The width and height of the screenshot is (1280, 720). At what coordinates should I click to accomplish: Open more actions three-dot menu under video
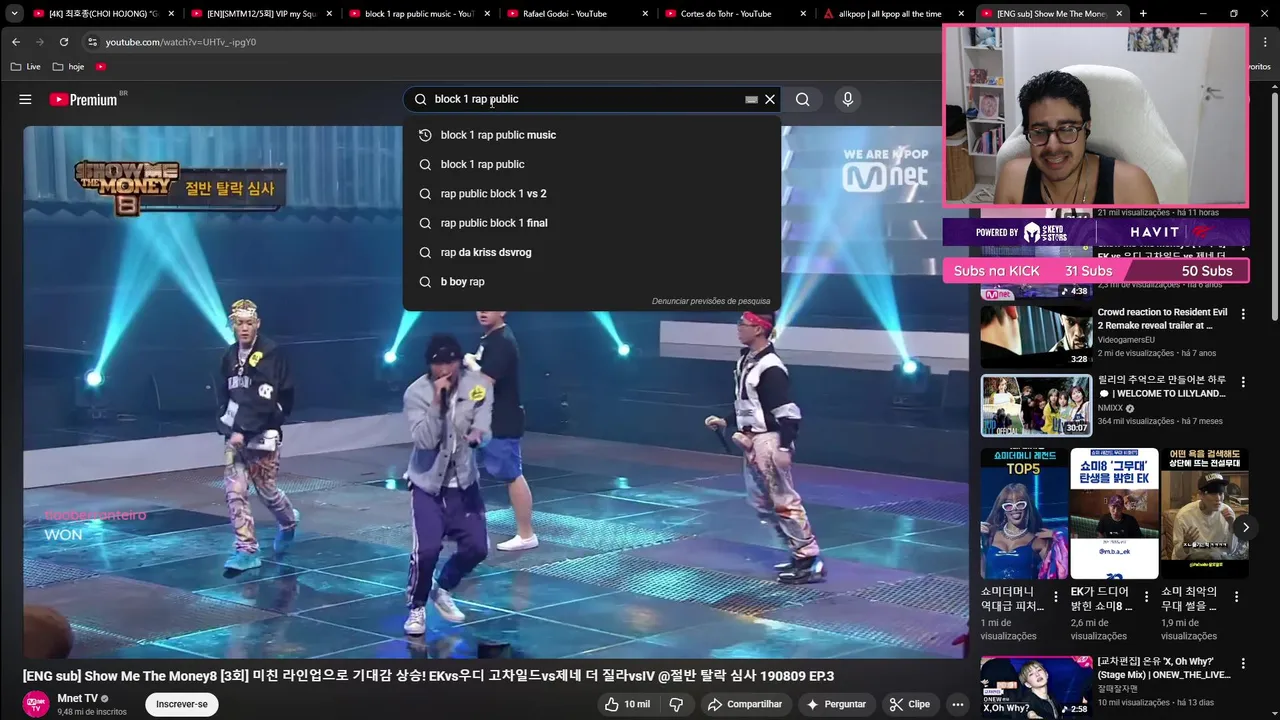[x=958, y=704]
